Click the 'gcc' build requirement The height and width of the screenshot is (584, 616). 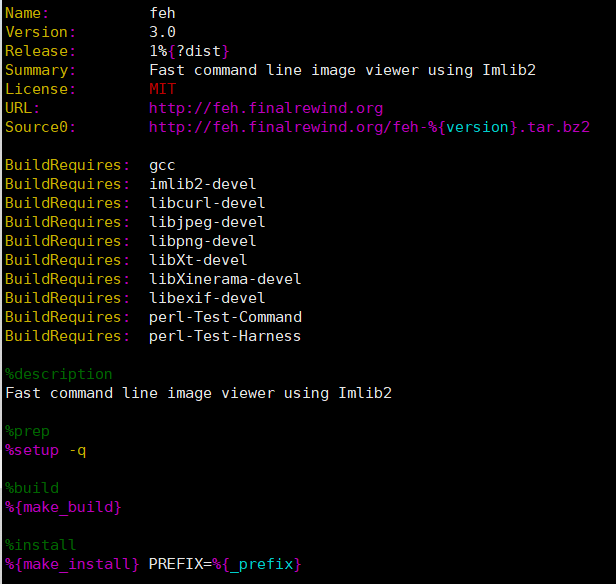coord(162,165)
